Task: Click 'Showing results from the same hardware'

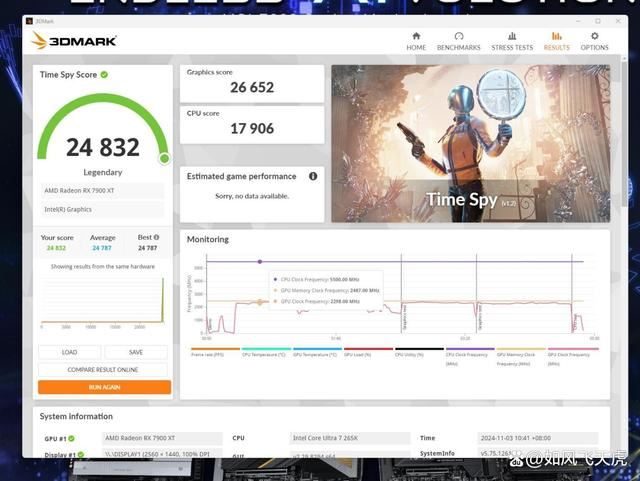Action: tap(103, 267)
